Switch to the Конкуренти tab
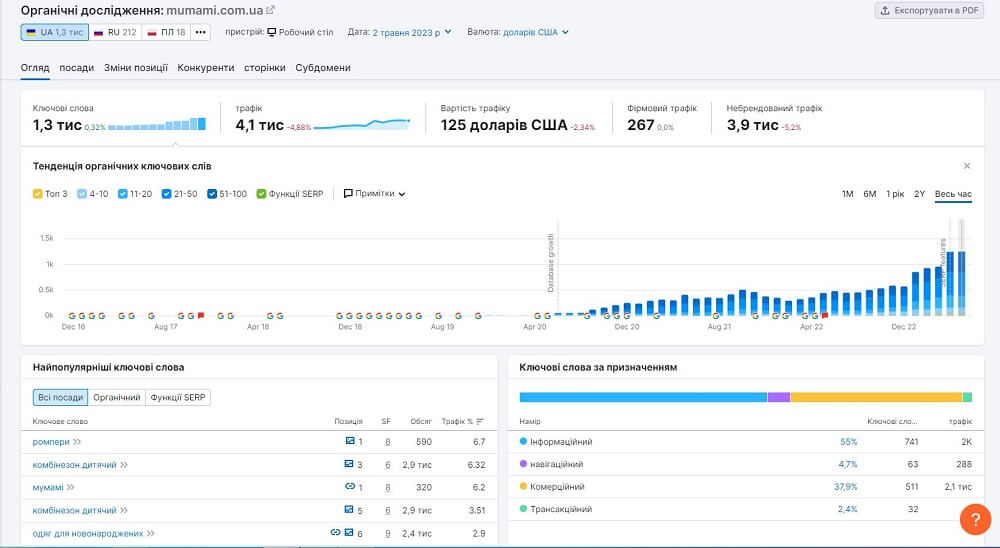This screenshot has height=548, width=1000. coord(206,68)
